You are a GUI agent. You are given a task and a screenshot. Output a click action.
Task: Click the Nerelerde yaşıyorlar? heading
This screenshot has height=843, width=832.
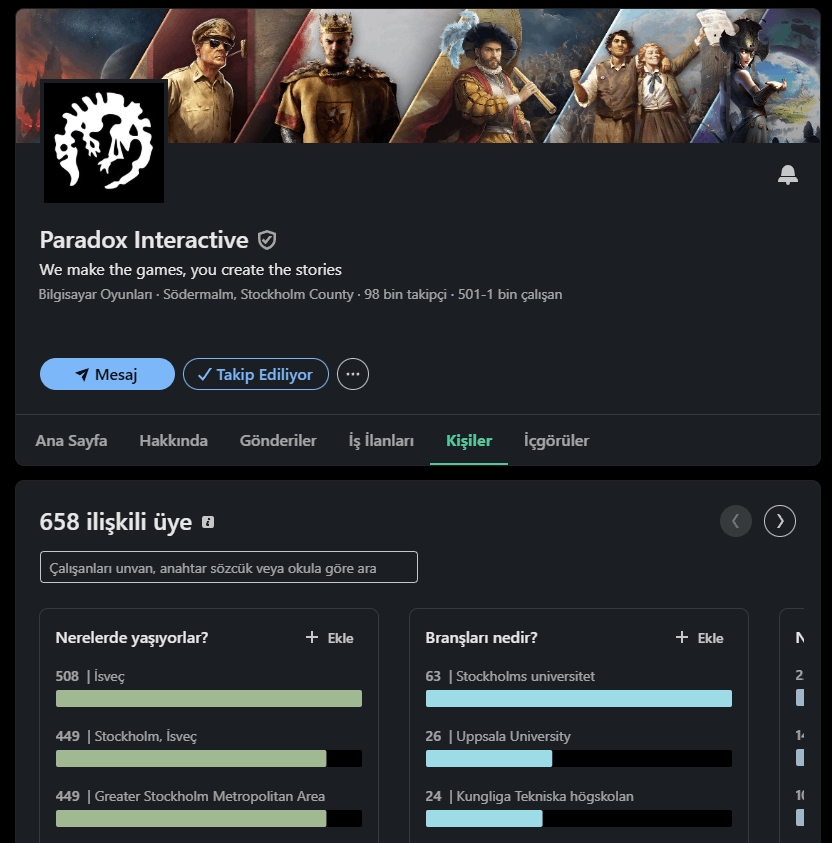click(x=132, y=638)
